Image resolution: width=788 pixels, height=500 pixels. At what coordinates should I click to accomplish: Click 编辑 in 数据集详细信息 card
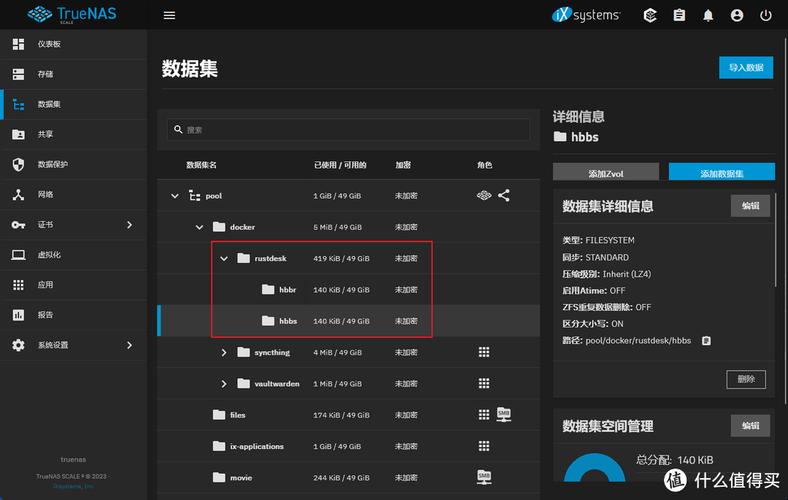[750, 206]
